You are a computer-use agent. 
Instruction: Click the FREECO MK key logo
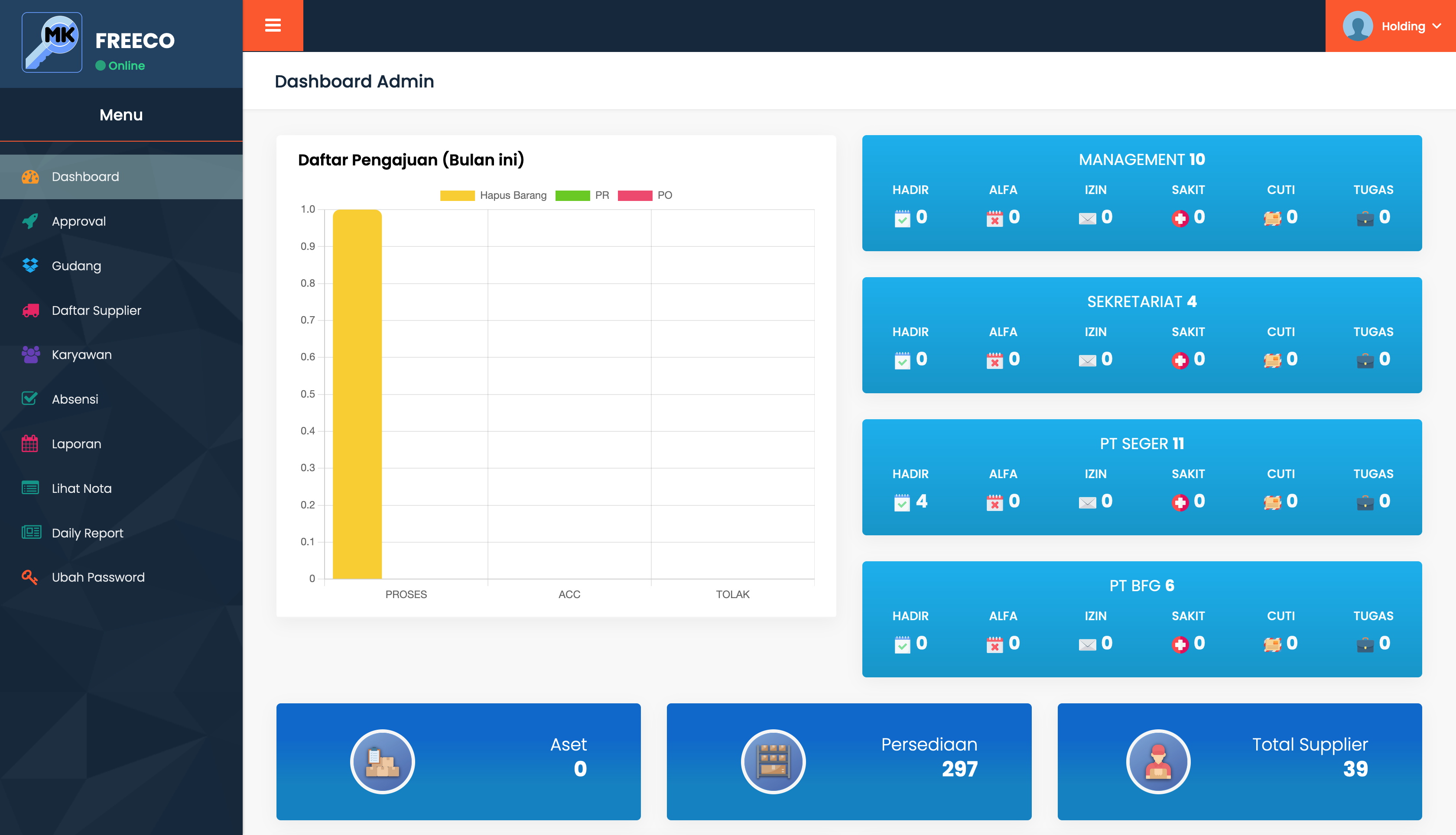click(x=52, y=42)
